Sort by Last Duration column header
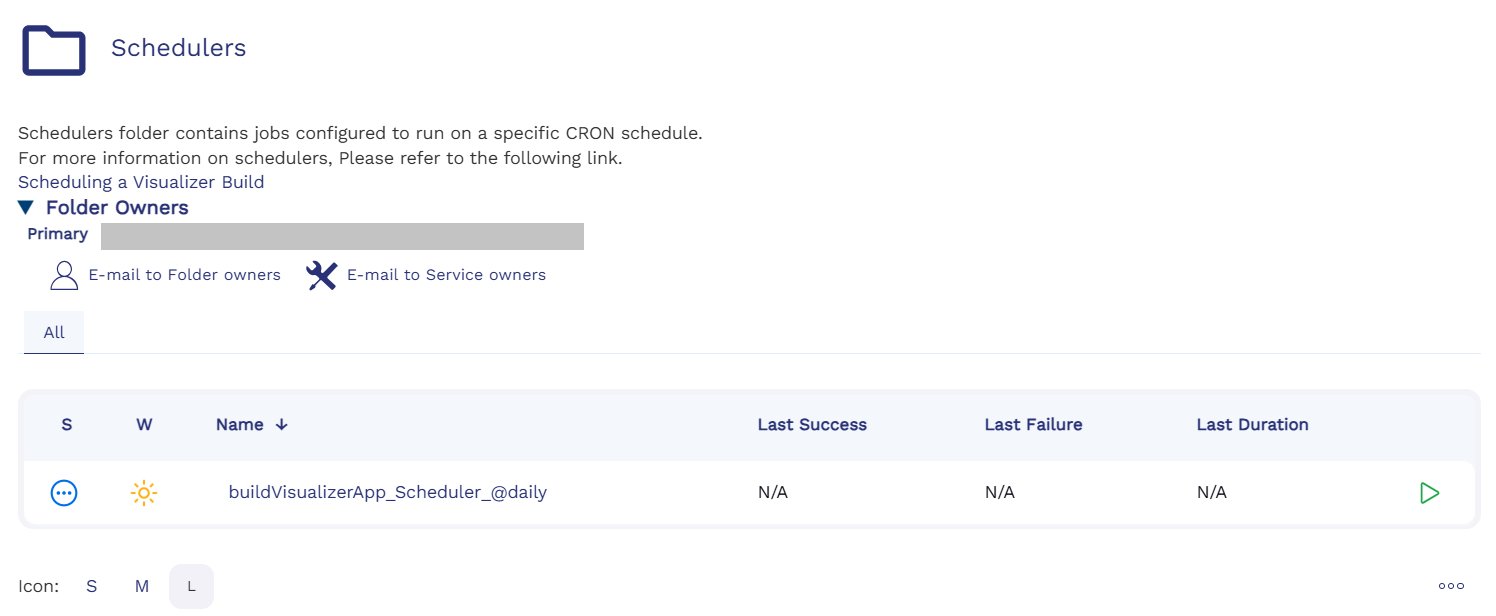1496x616 pixels. coord(1252,425)
